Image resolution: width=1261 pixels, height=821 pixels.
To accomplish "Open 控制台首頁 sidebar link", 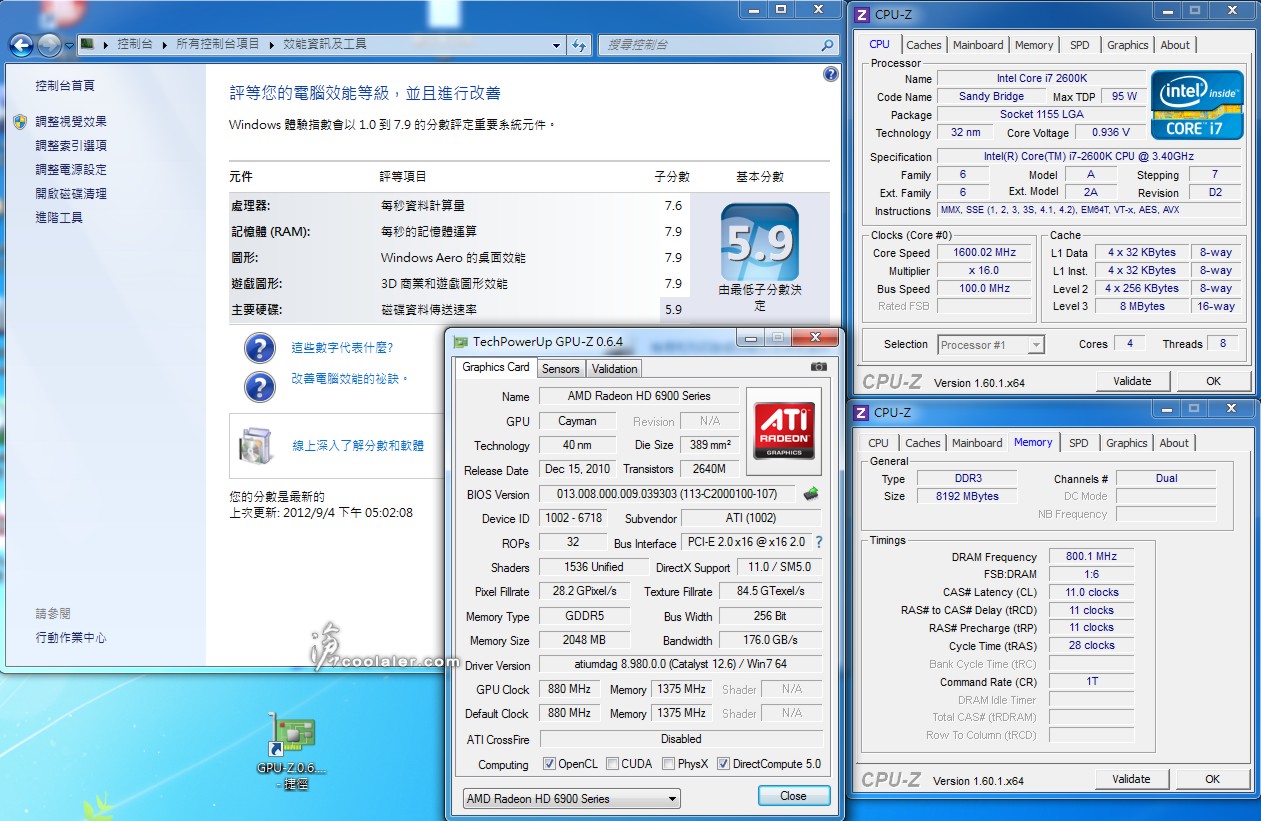I will pos(65,86).
